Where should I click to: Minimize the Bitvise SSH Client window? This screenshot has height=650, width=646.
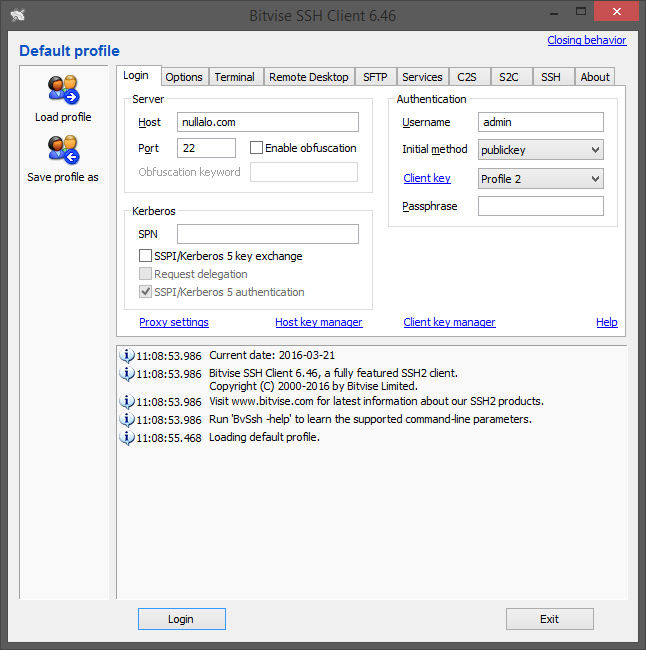click(x=554, y=12)
